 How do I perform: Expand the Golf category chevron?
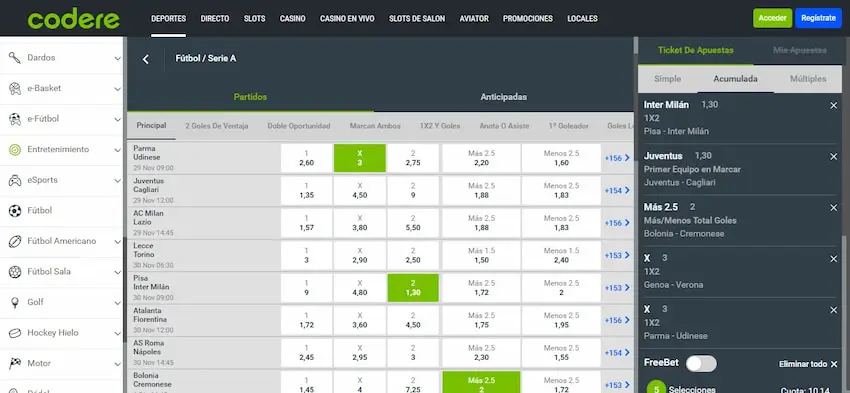tap(118, 302)
